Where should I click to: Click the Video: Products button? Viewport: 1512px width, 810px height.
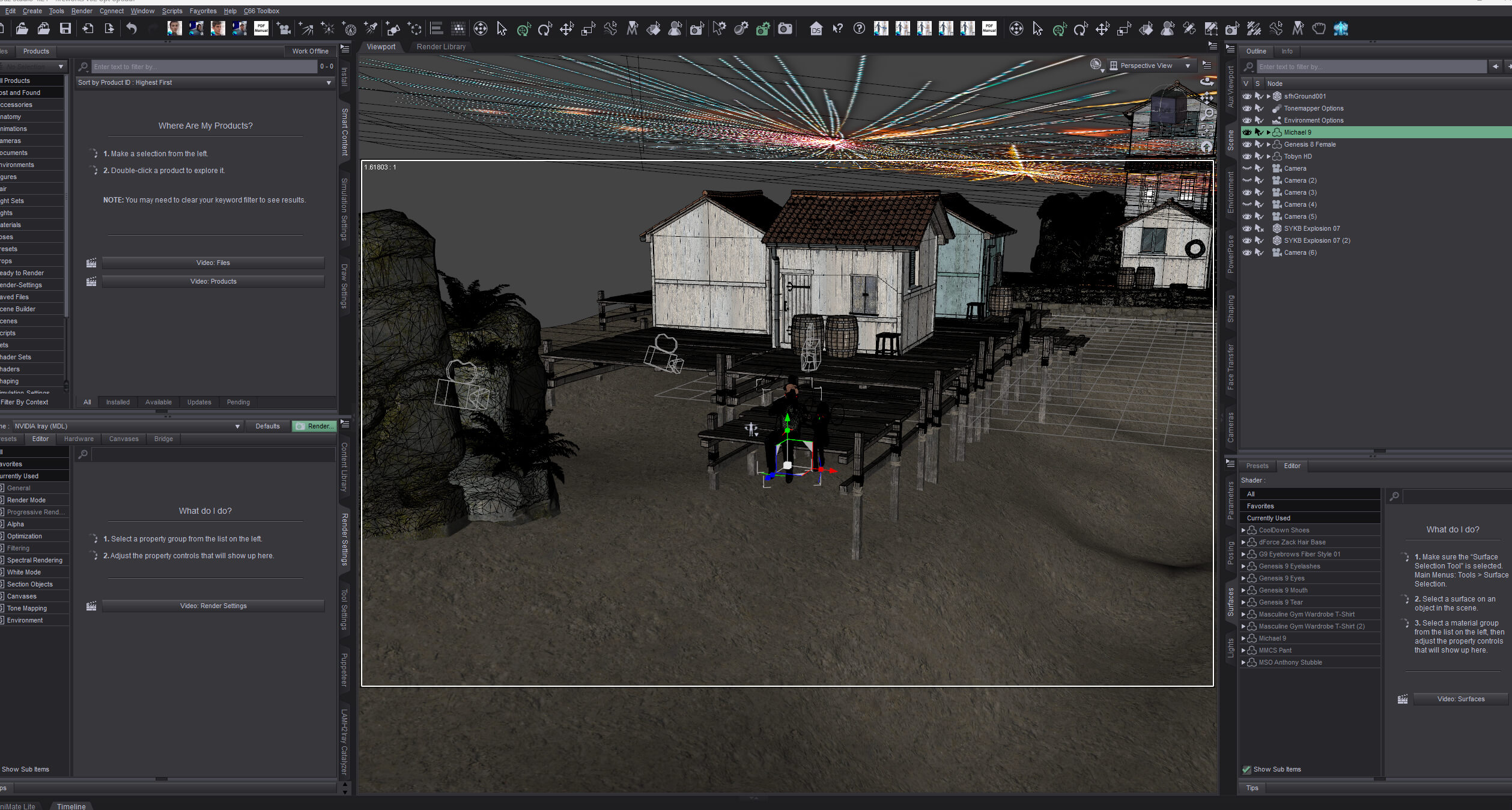213,281
